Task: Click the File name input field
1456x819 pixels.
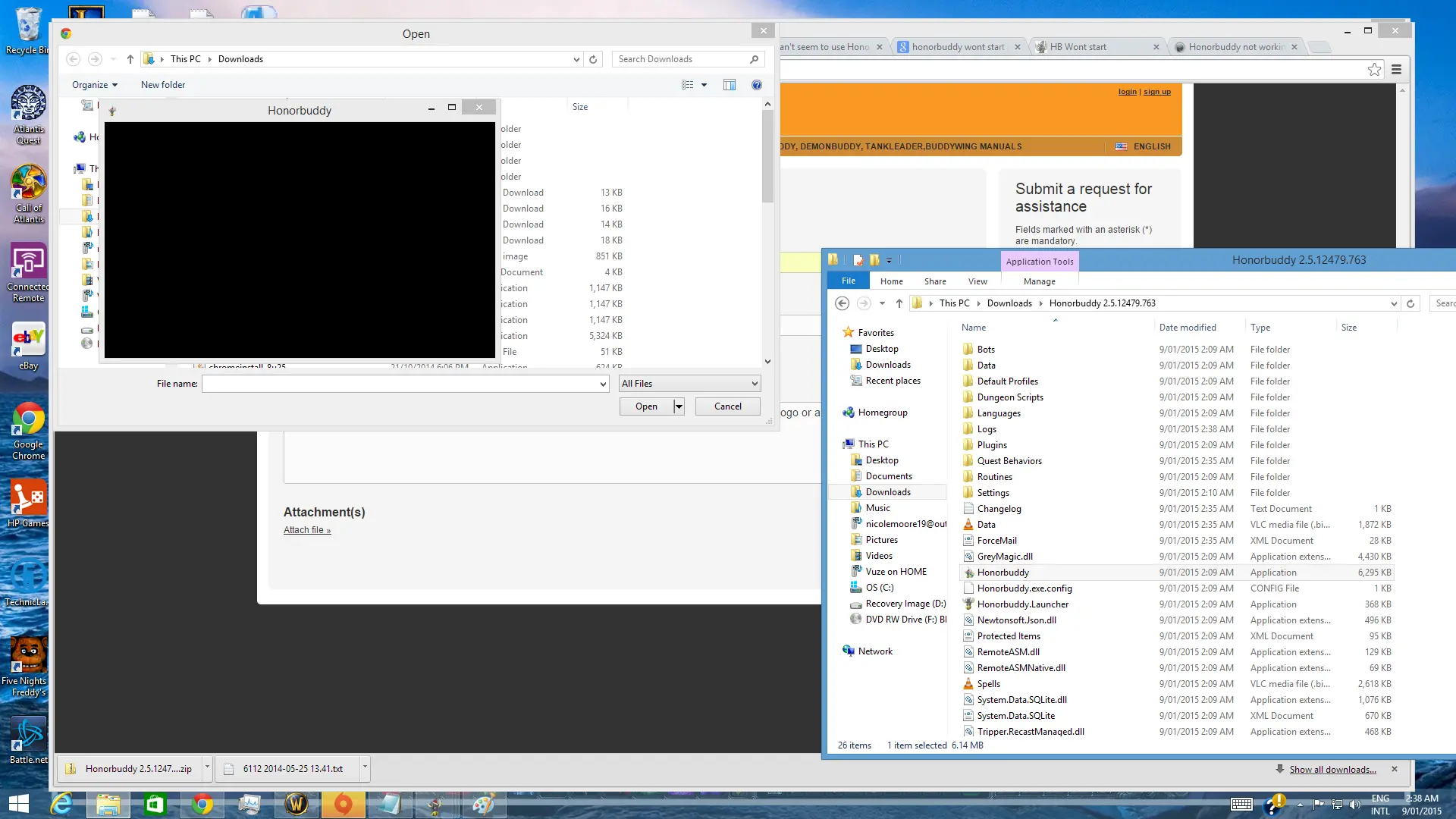Action: [x=404, y=384]
